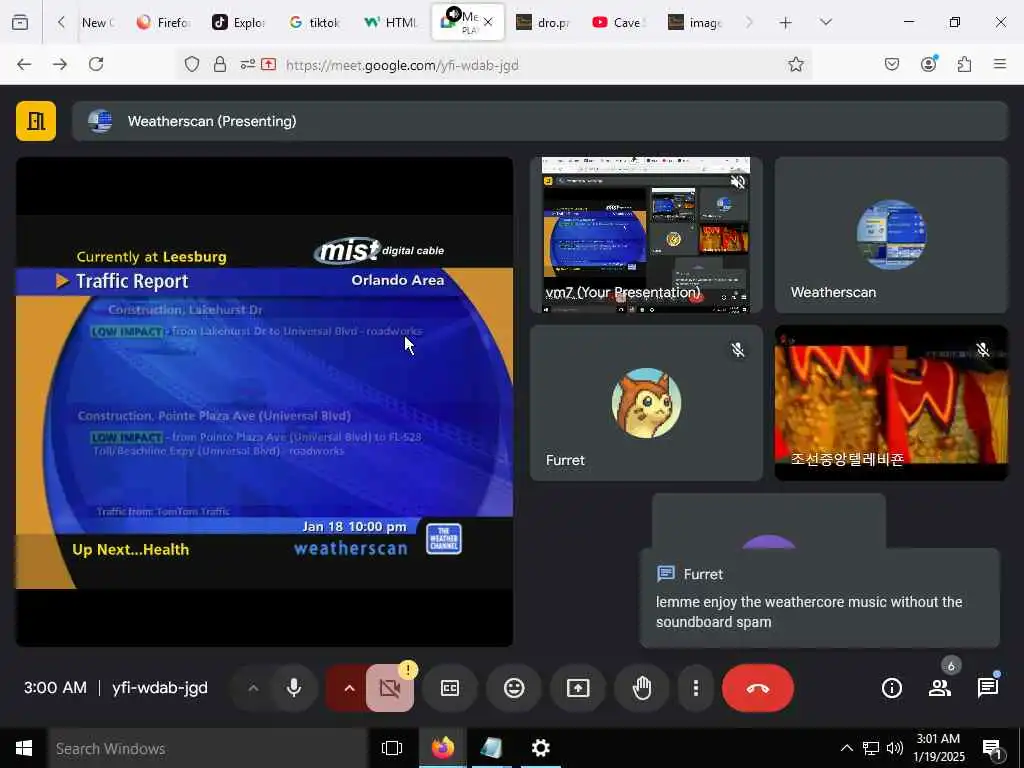Click the meeting code yfi-wdab-jgd
The width and height of the screenshot is (1024, 768).
[x=160, y=688]
